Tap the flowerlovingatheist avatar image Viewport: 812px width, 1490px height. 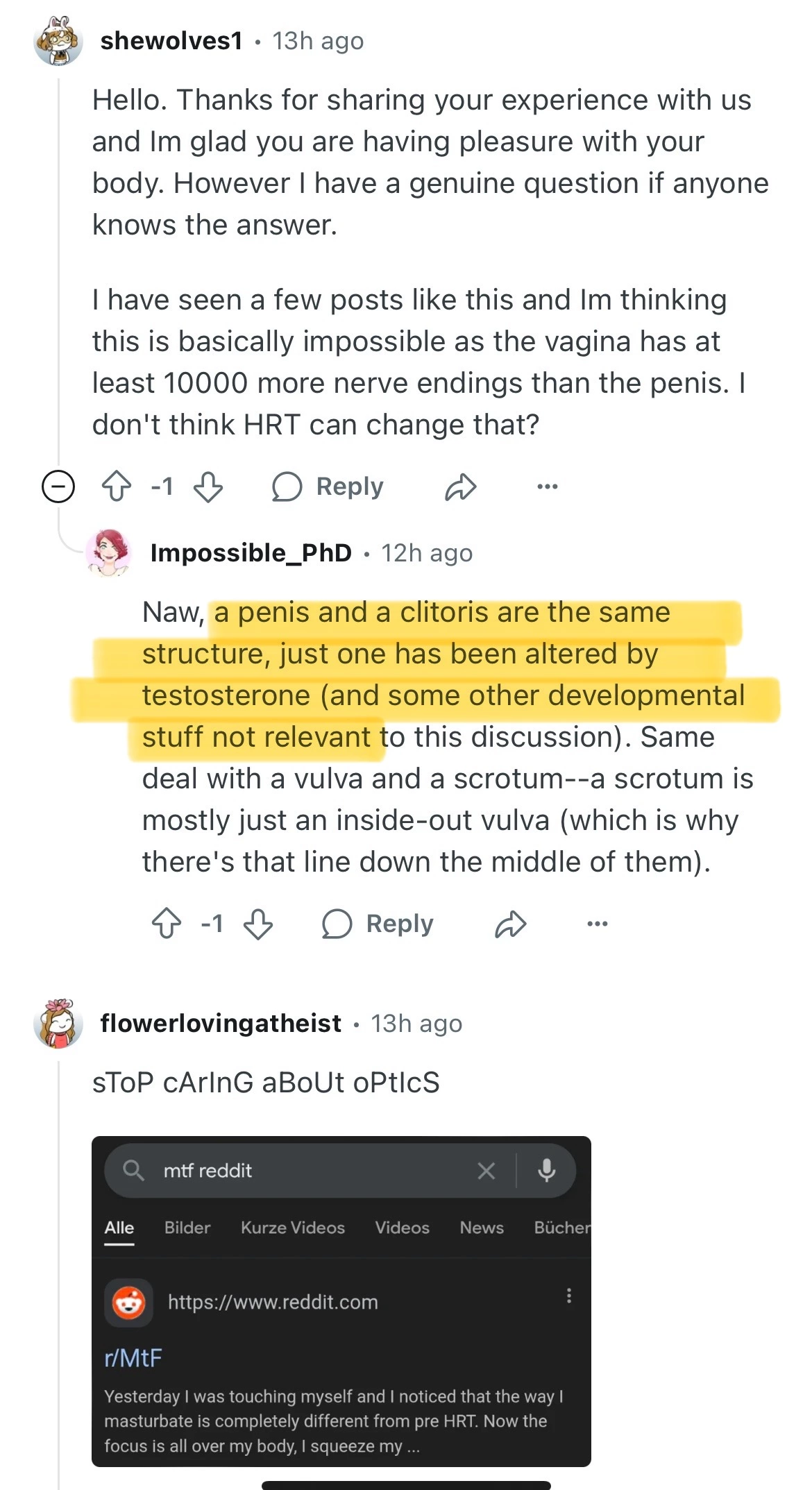click(x=58, y=1024)
